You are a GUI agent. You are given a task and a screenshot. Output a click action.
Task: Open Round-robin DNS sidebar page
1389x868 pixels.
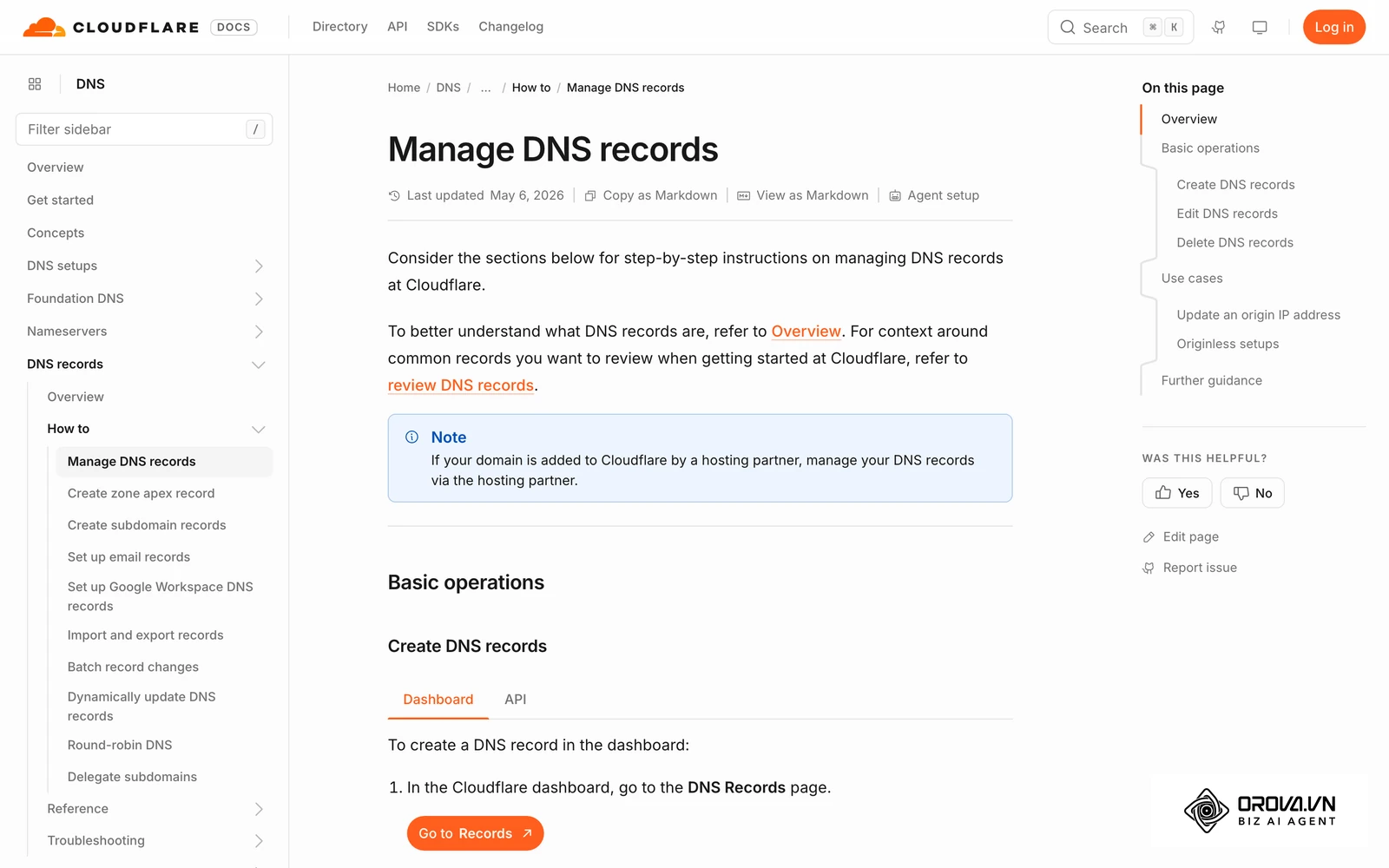(120, 746)
